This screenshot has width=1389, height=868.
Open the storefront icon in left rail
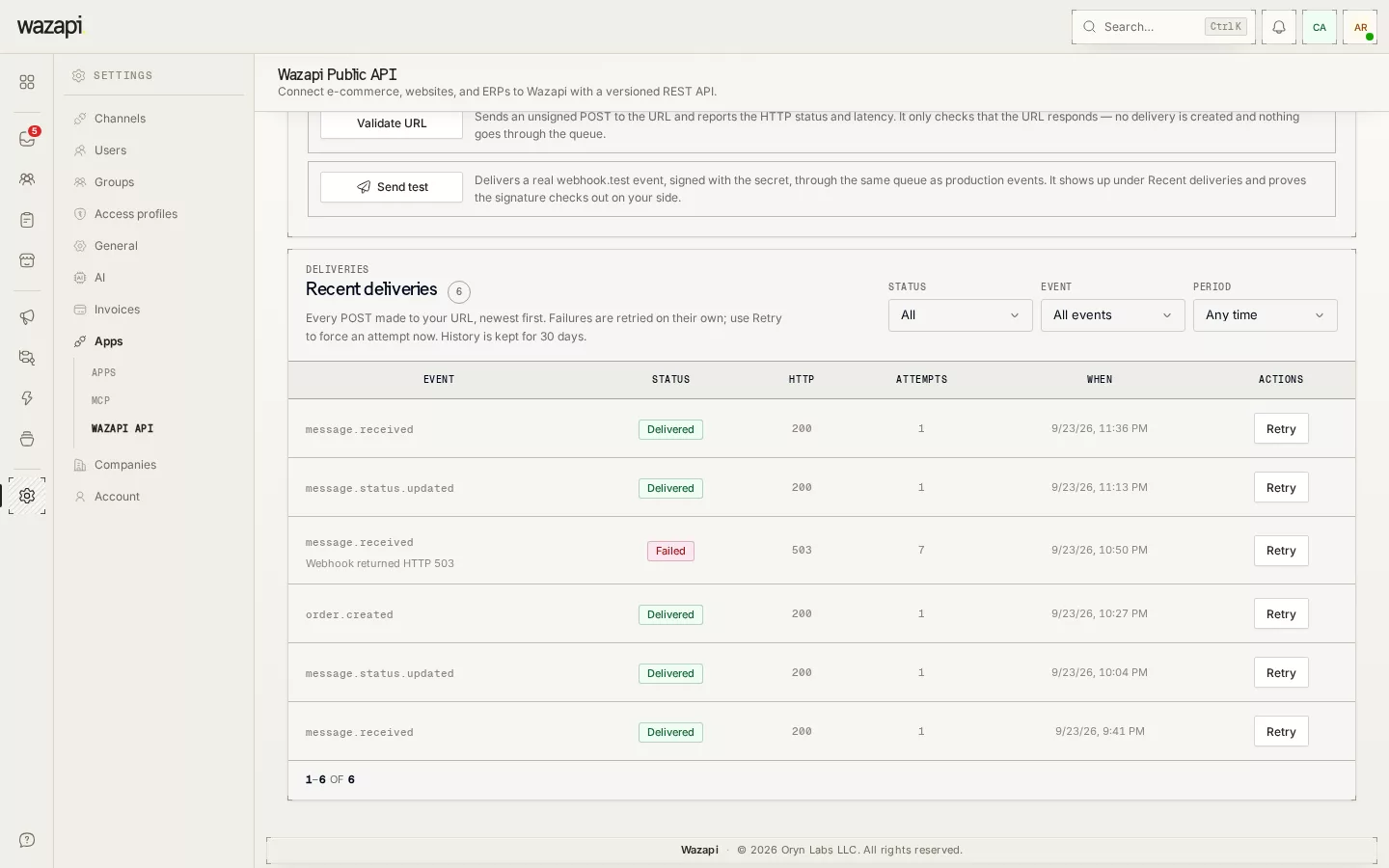[x=27, y=260]
